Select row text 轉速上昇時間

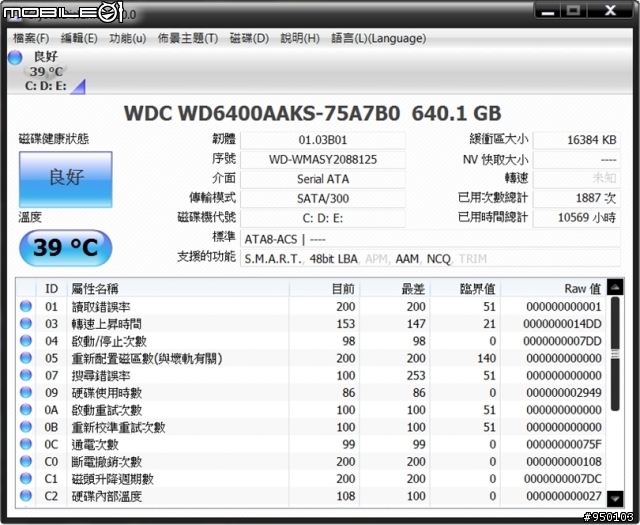pyautogui.click(x=107, y=324)
